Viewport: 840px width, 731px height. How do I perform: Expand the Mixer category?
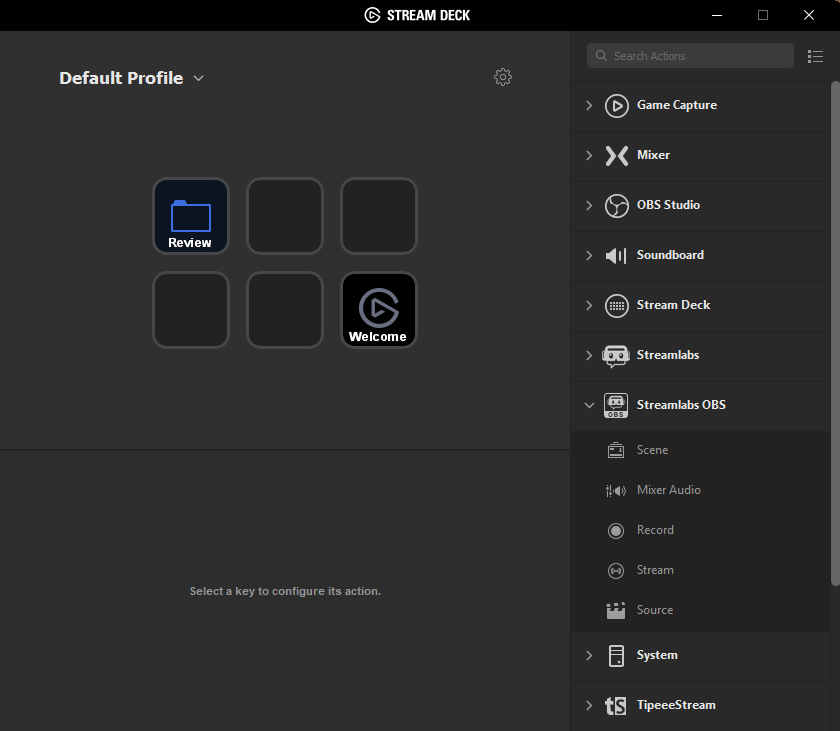click(x=589, y=155)
